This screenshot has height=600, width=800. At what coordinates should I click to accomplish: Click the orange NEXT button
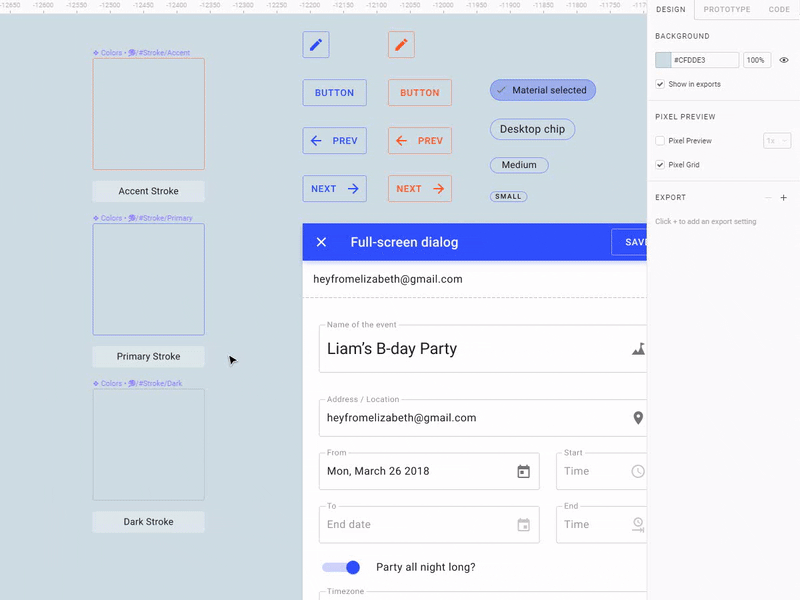(x=419, y=189)
